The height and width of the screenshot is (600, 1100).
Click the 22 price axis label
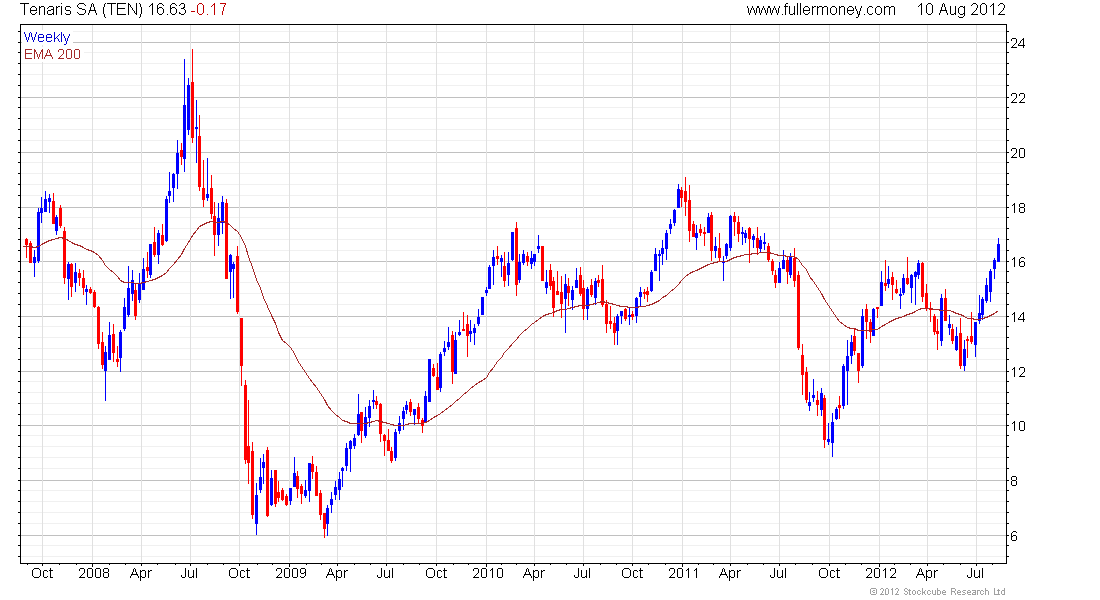pyautogui.click(x=1017, y=98)
